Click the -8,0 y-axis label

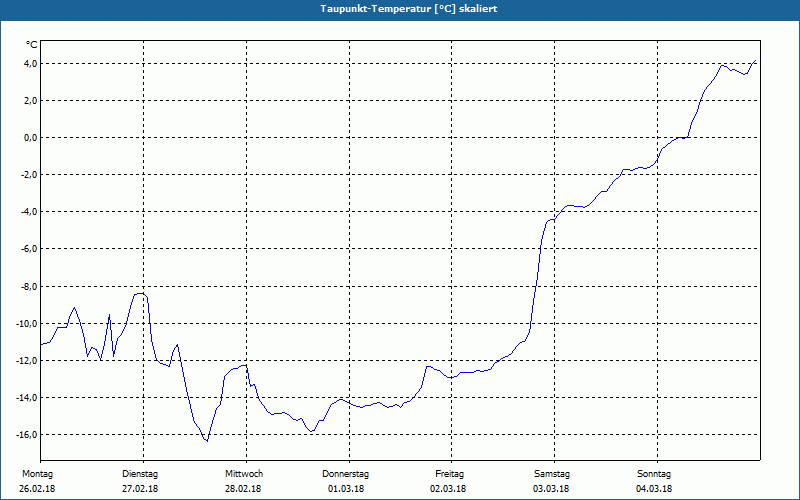click(x=29, y=286)
